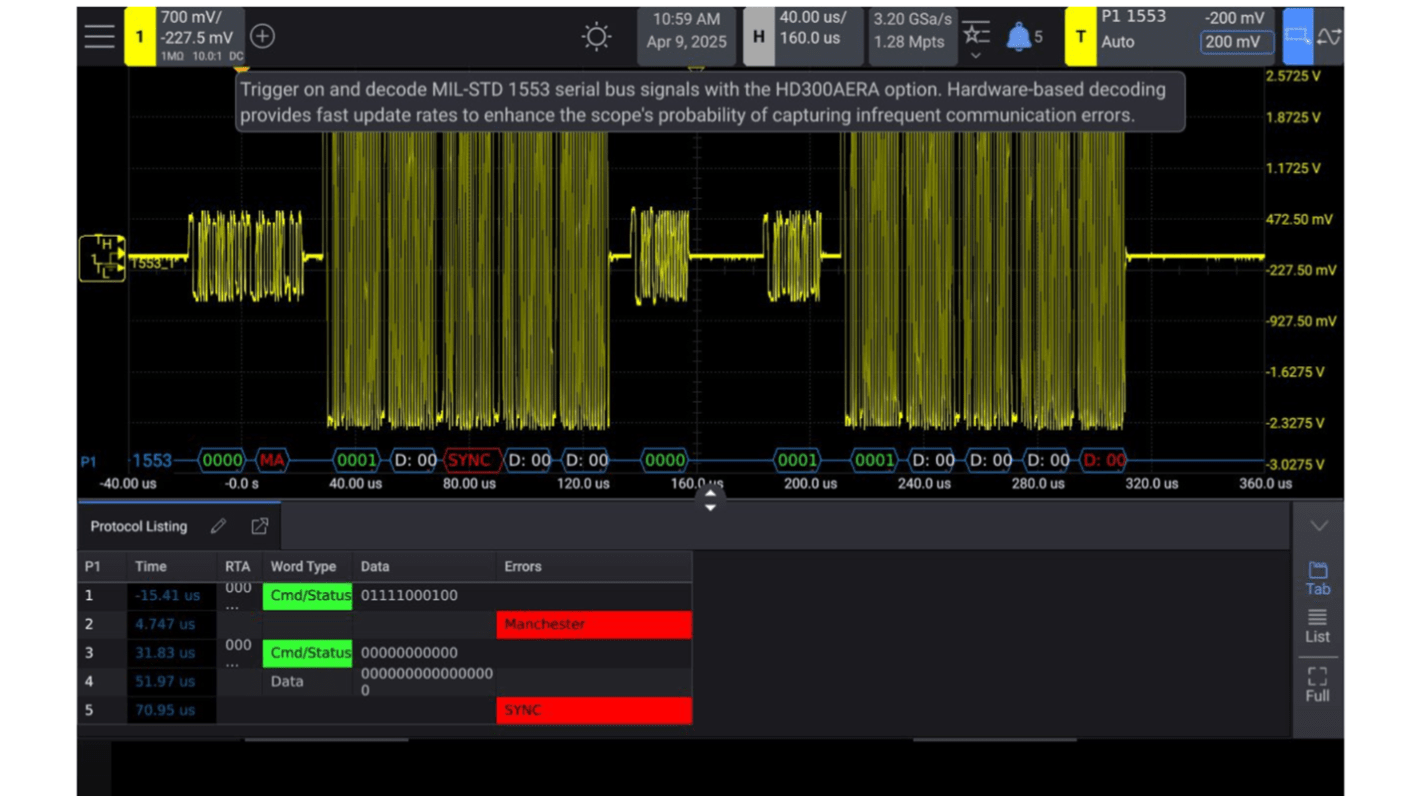Select the -200 mV trigger value
The width and height of the screenshot is (1420, 798).
tap(1234, 18)
